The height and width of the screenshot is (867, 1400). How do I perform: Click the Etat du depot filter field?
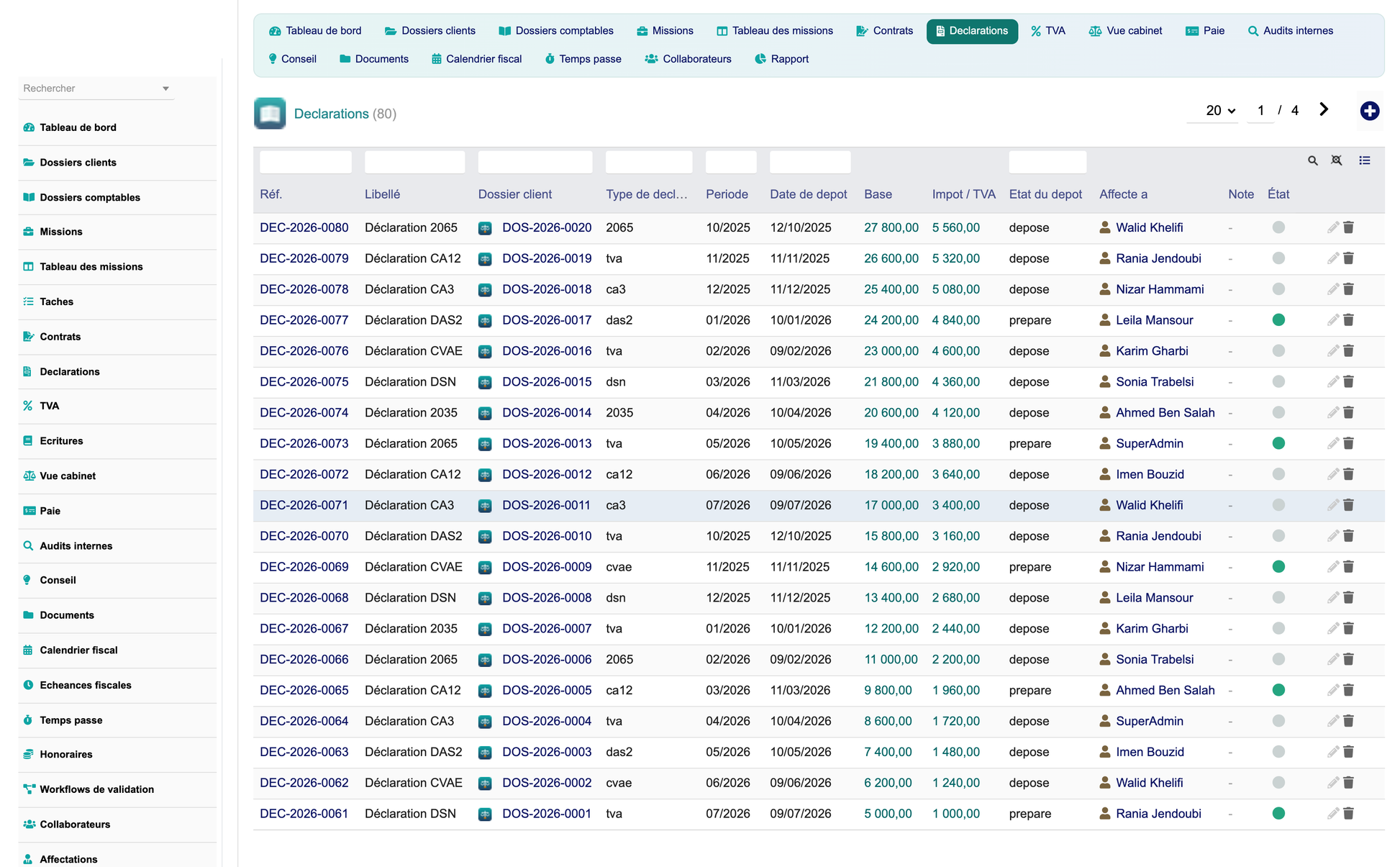click(x=1047, y=162)
